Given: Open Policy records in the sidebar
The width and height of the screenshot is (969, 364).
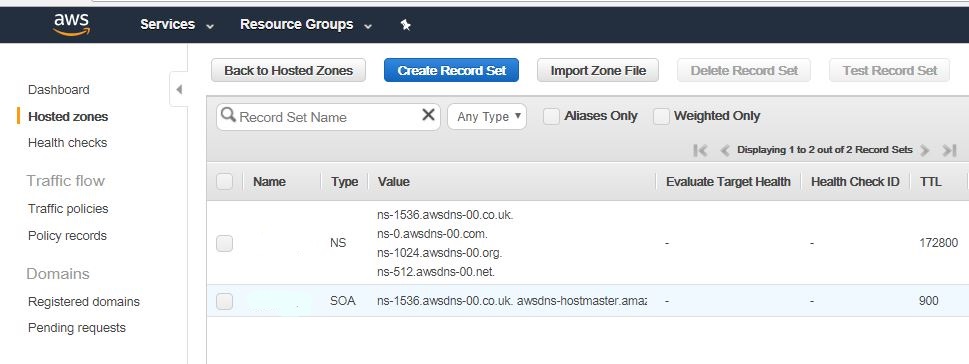Looking at the screenshot, I should [67, 236].
